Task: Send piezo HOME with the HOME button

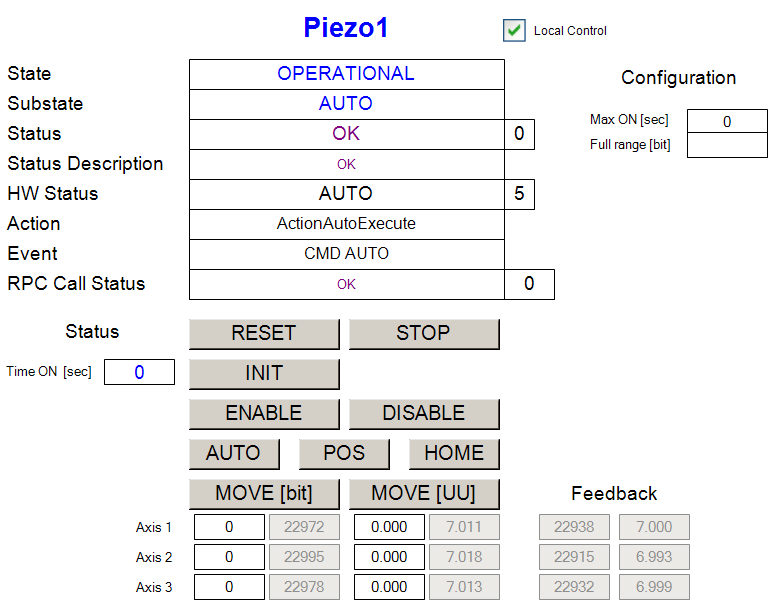Action: pos(454,453)
